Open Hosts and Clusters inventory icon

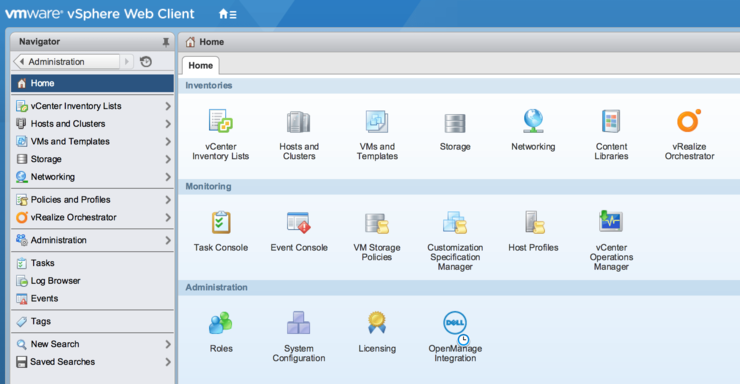[x=298, y=122]
